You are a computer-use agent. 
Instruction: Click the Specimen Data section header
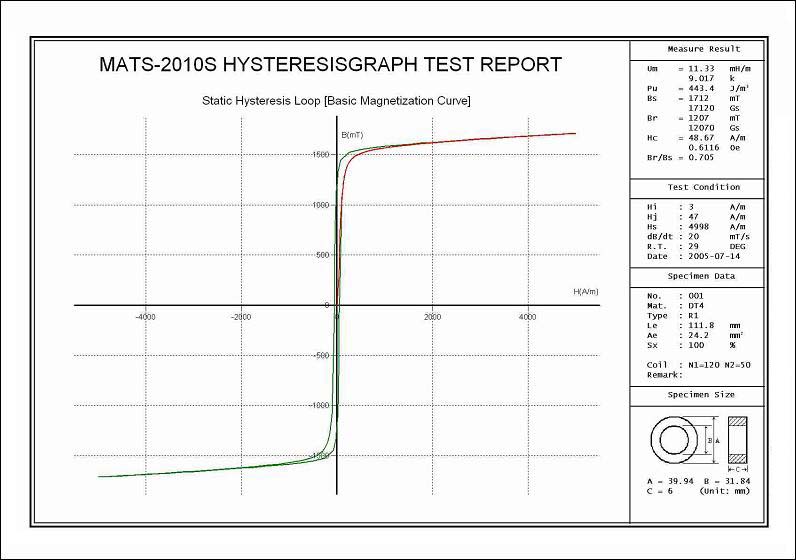703,277
